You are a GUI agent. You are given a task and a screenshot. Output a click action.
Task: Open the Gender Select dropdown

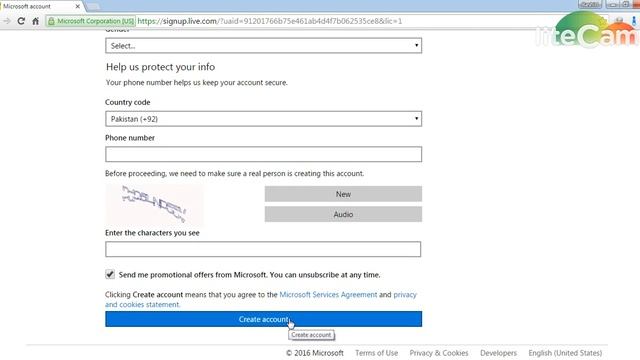click(x=263, y=46)
